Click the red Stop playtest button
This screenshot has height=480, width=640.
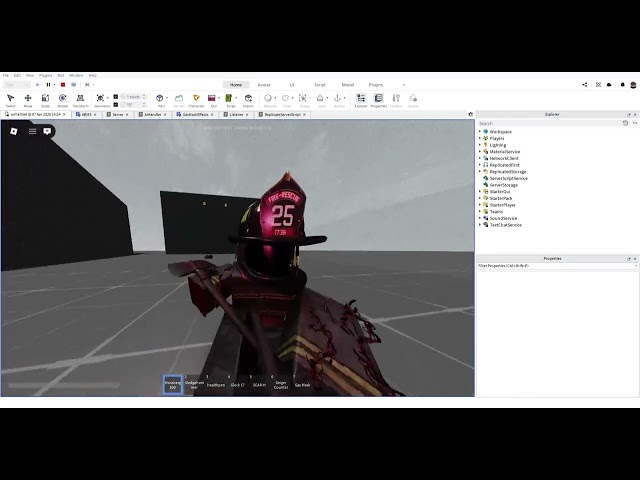tap(63, 85)
